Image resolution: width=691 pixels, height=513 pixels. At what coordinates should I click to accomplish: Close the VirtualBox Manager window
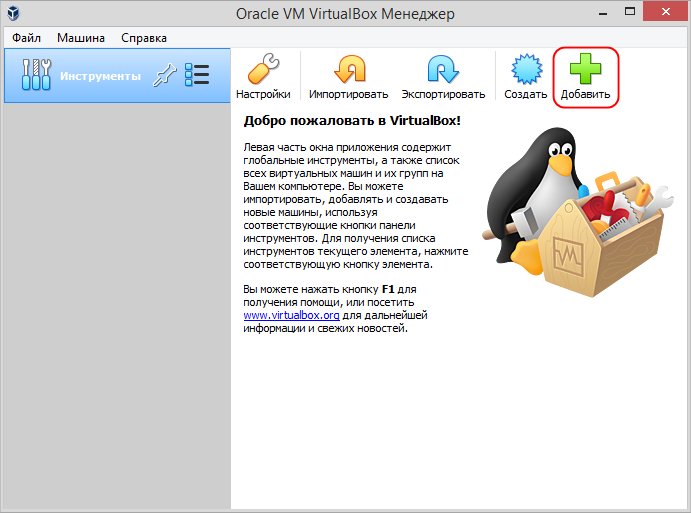point(666,11)
